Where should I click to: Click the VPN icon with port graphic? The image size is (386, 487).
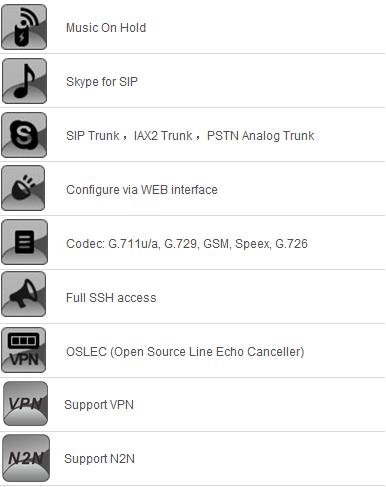click(x=23, y=350)
